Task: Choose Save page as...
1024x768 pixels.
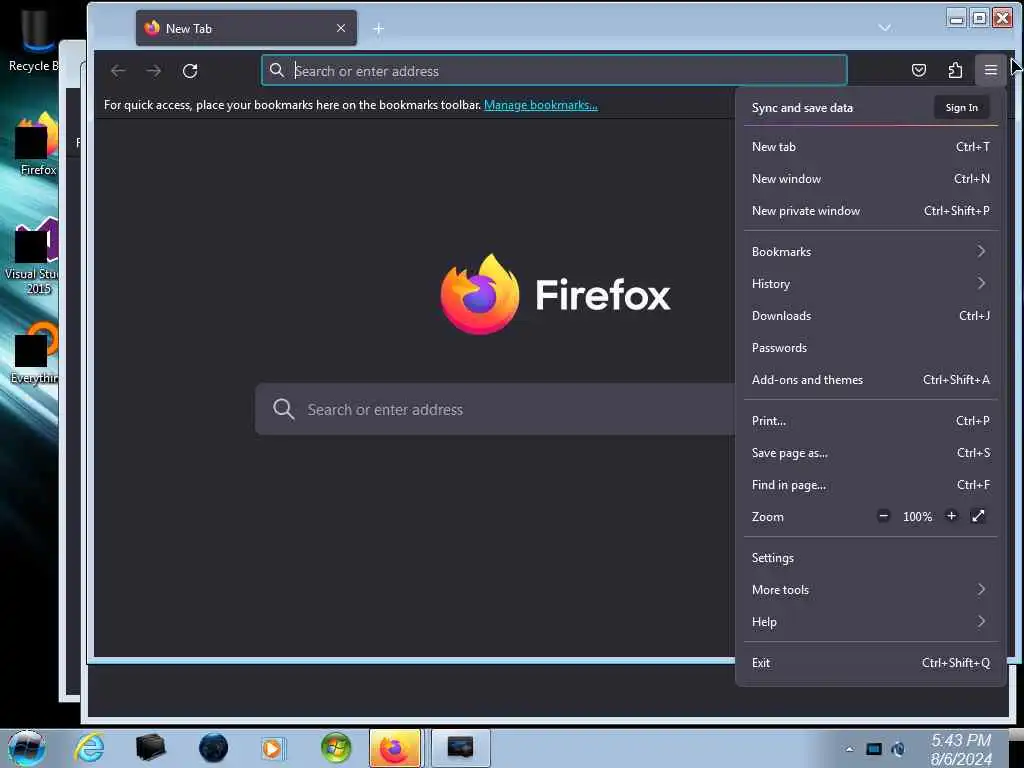Action: click(x=871, y=453)
